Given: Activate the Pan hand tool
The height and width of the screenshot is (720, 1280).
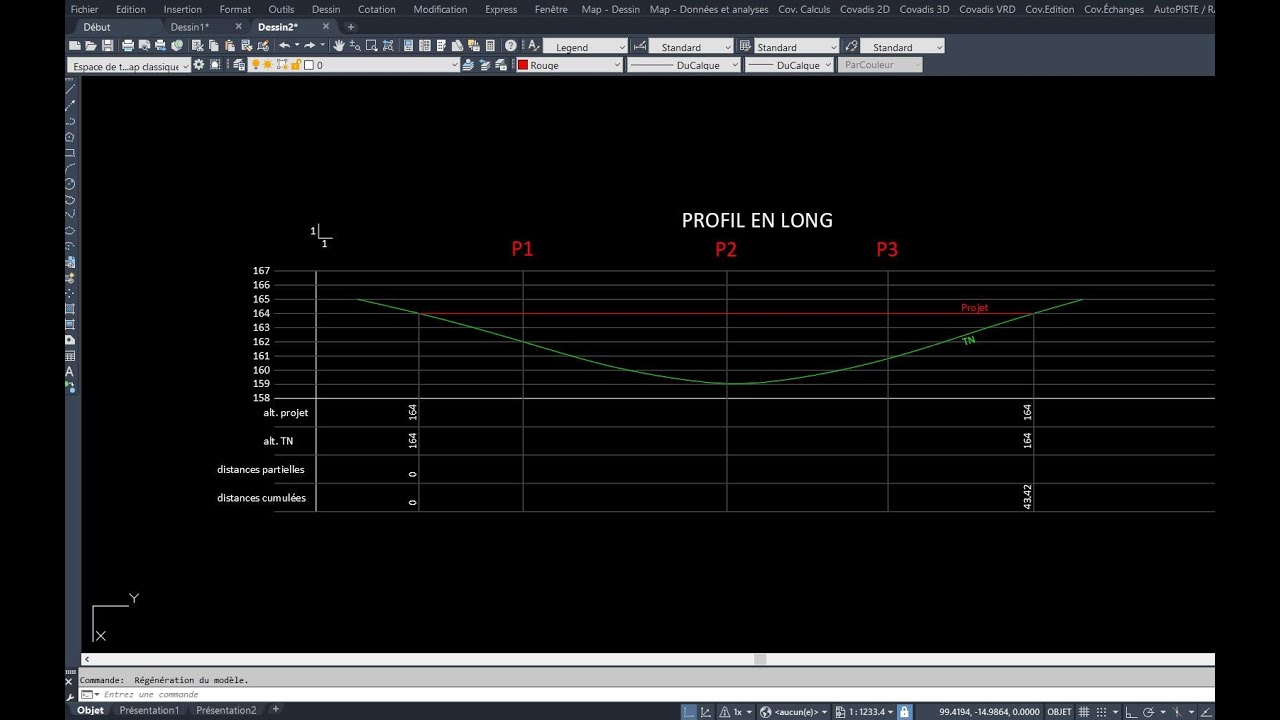Looking at the screenshot, I should tap(338, 45).
